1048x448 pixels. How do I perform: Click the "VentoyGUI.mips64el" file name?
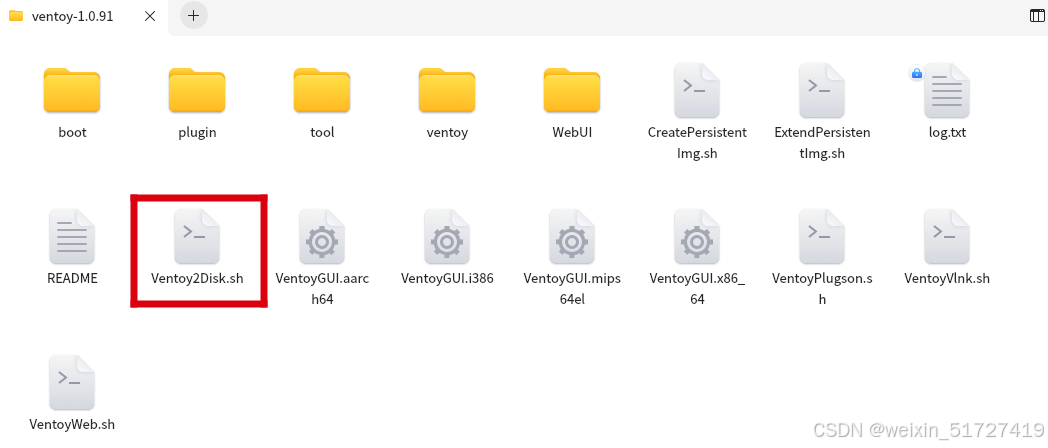572,288
